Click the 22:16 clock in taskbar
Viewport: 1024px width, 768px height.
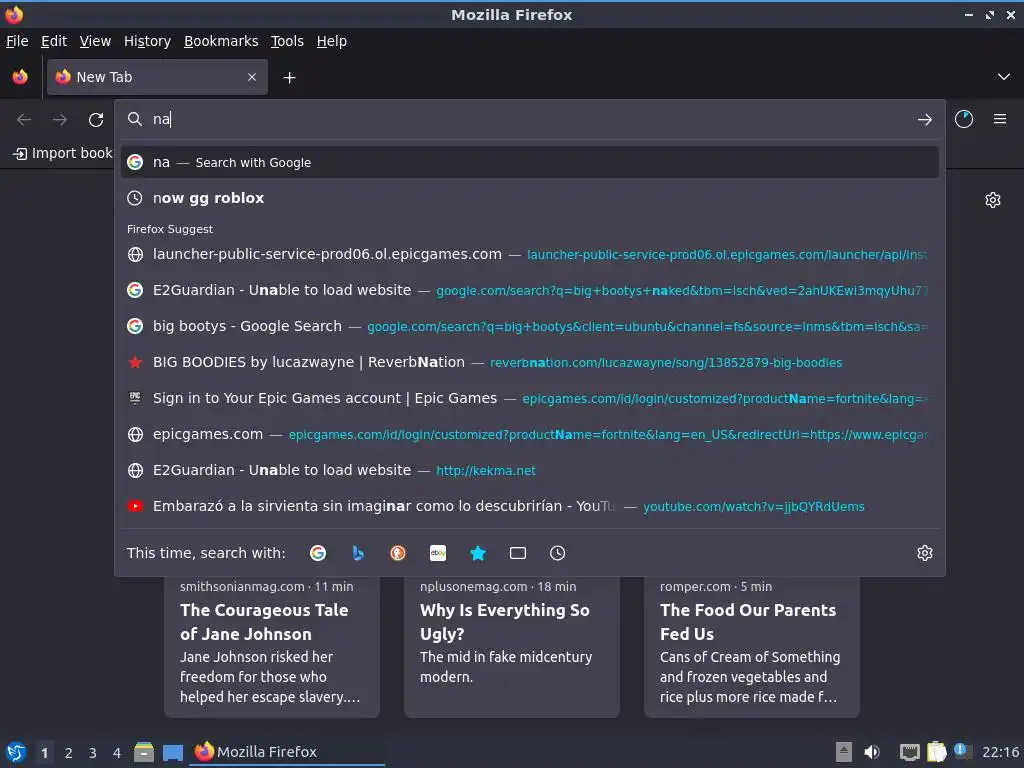coord(1000,752)
